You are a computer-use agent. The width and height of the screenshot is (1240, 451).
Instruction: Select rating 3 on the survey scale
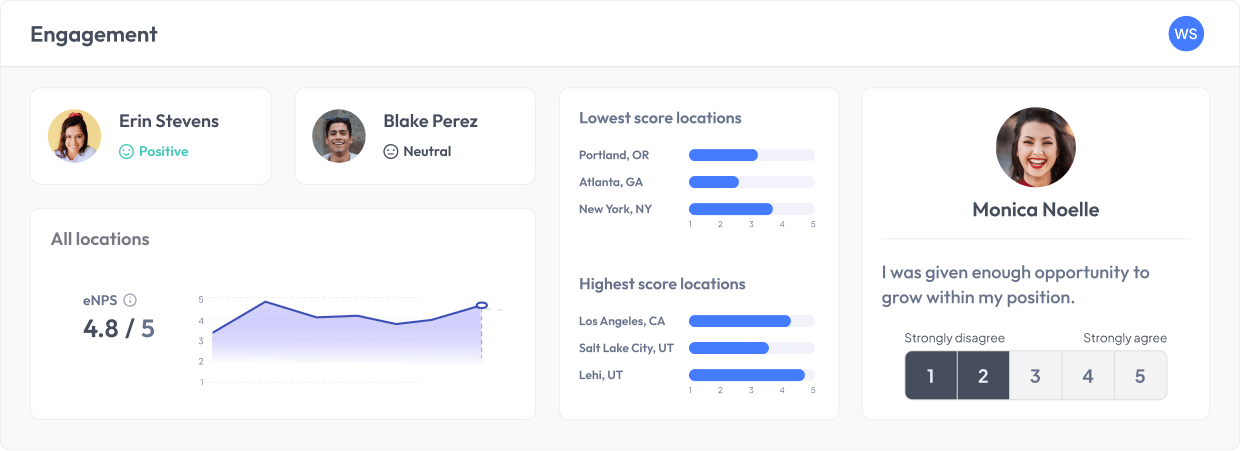point(1035,376)
